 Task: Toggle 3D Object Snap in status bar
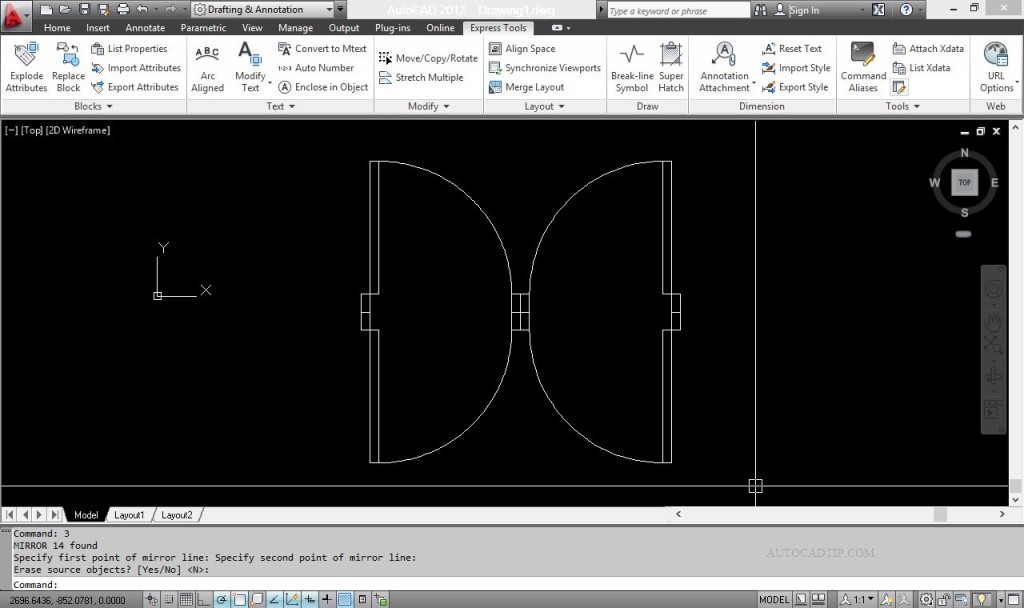click(257, 600)
